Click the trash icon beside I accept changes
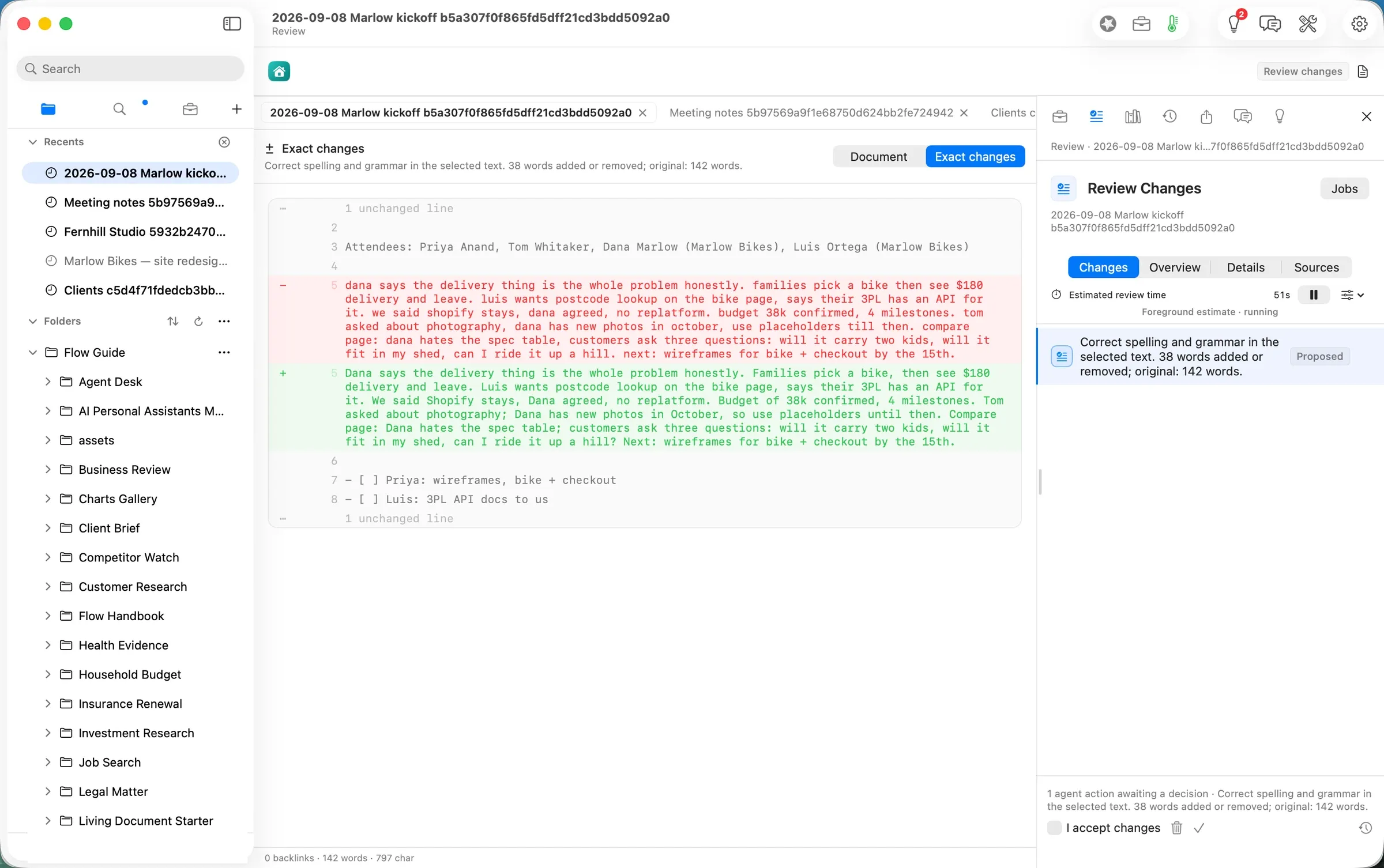The image size is (1384, 868). pos(1177,828)
